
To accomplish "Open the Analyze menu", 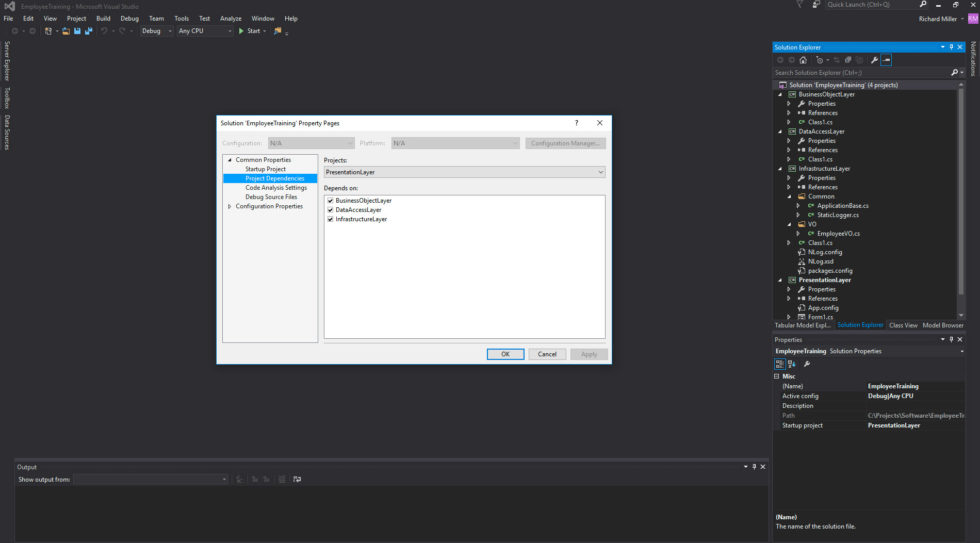I will pos(231,19).
